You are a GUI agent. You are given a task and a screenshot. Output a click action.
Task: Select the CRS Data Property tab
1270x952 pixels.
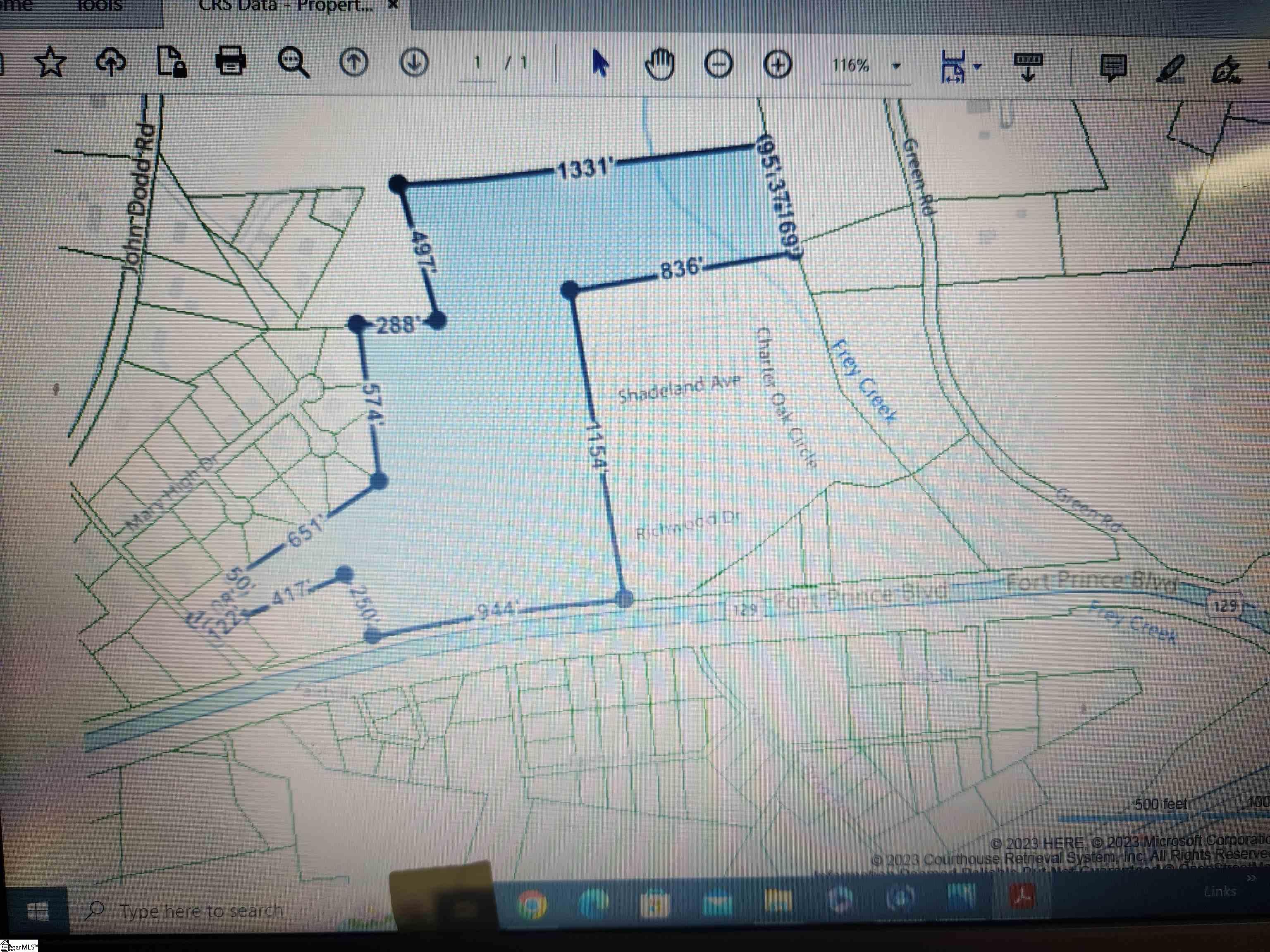(x=285, y=7)
